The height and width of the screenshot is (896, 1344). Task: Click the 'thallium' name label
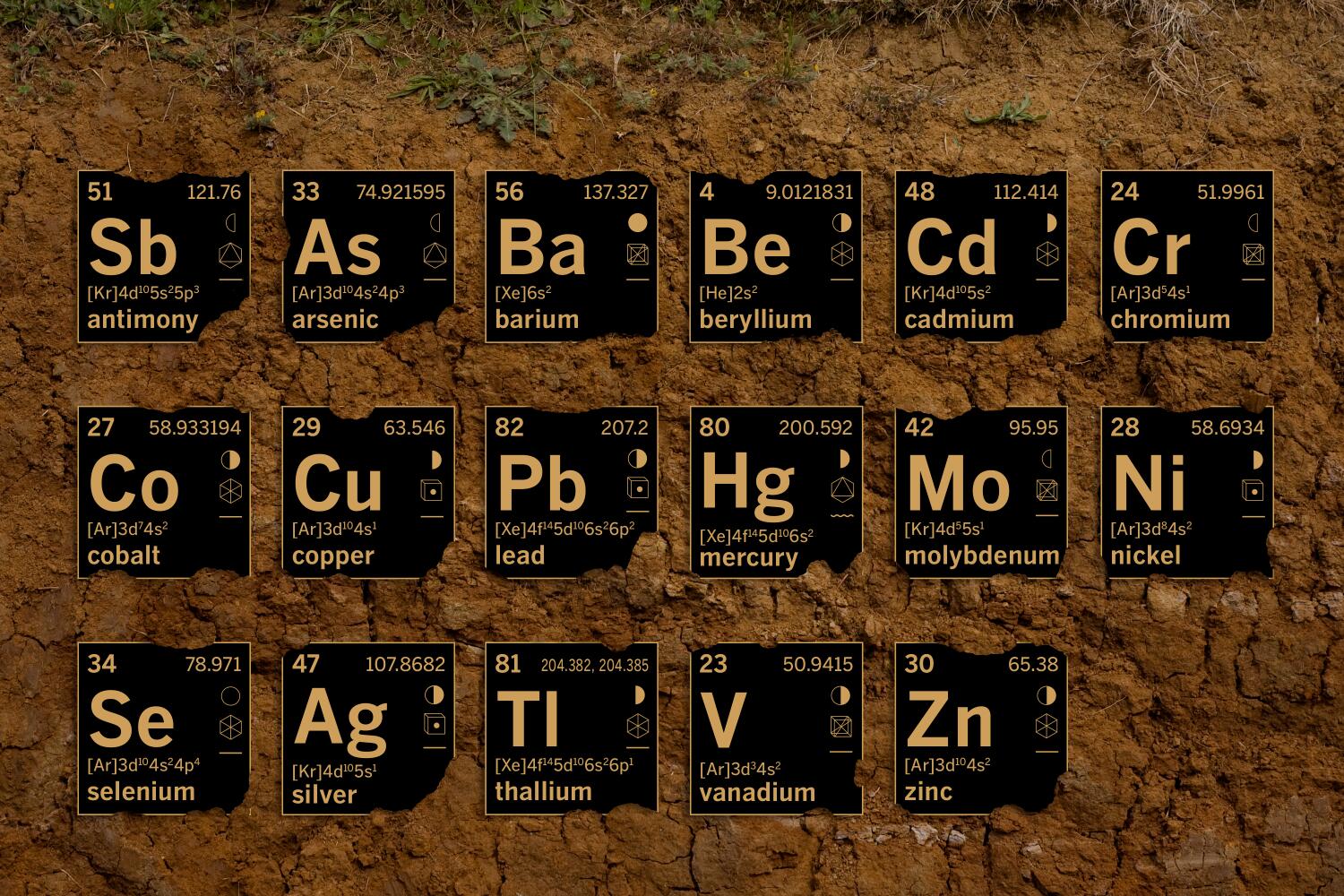click(543, 791)
